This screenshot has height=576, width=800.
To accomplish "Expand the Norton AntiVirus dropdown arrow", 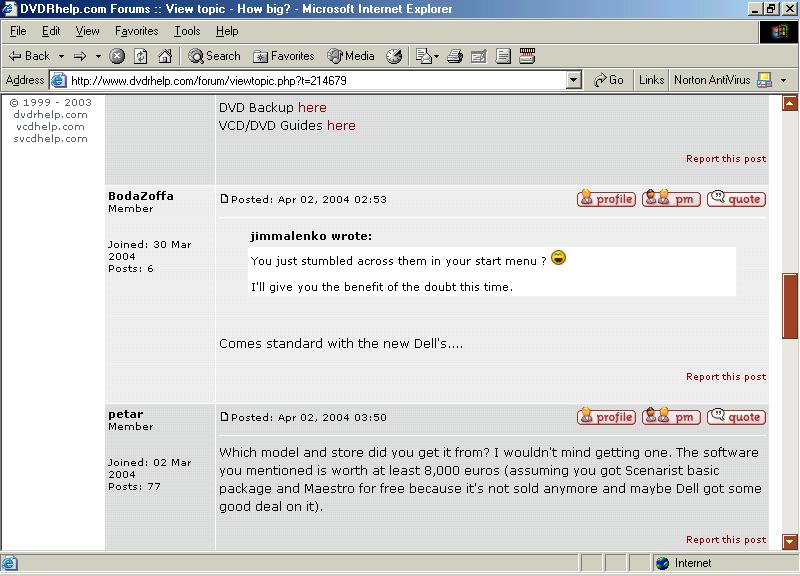I will 783,80.
